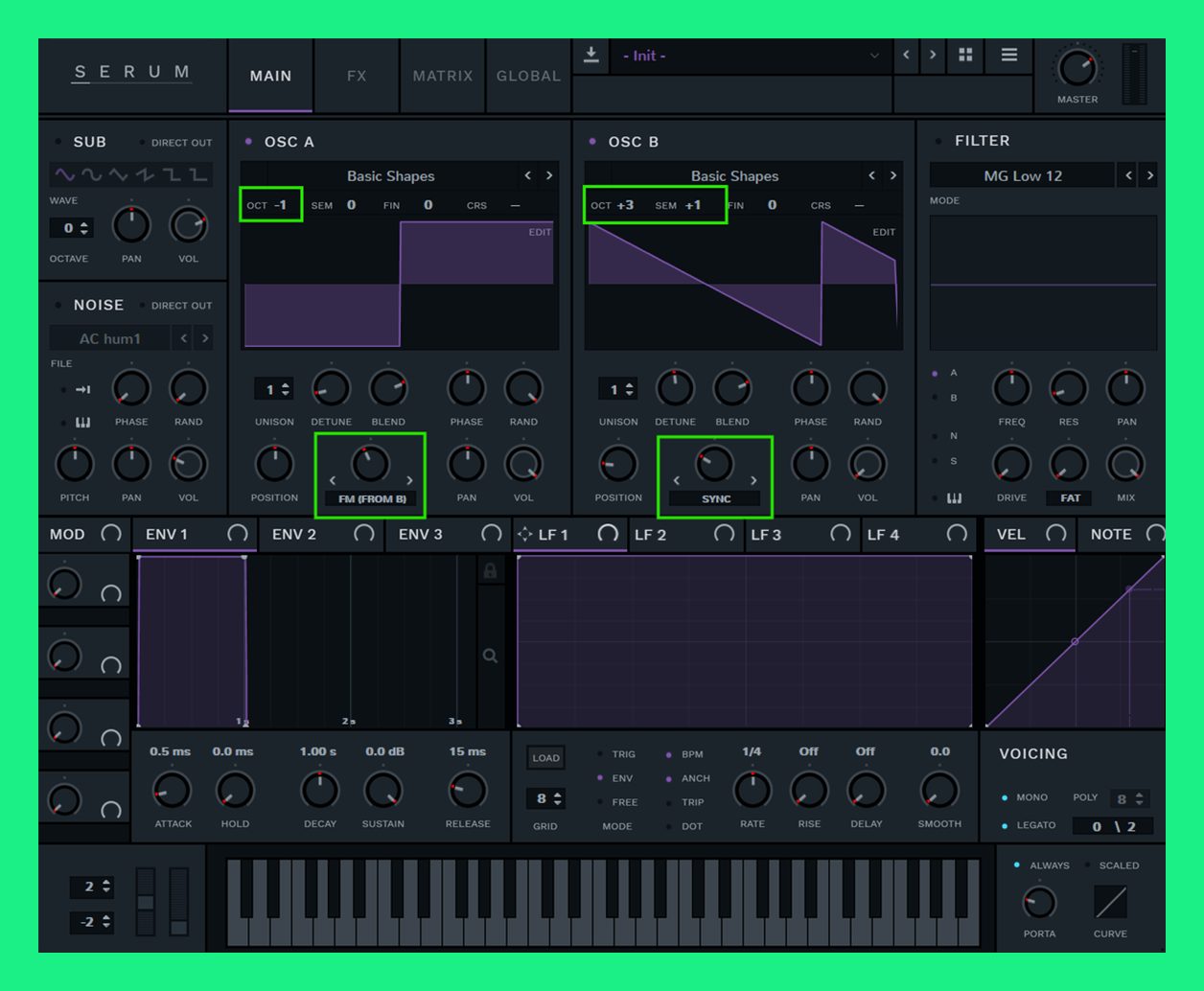Click the envelope lock icon
The width and height of the screenshot is (1204, 991).
pos(490,571)
